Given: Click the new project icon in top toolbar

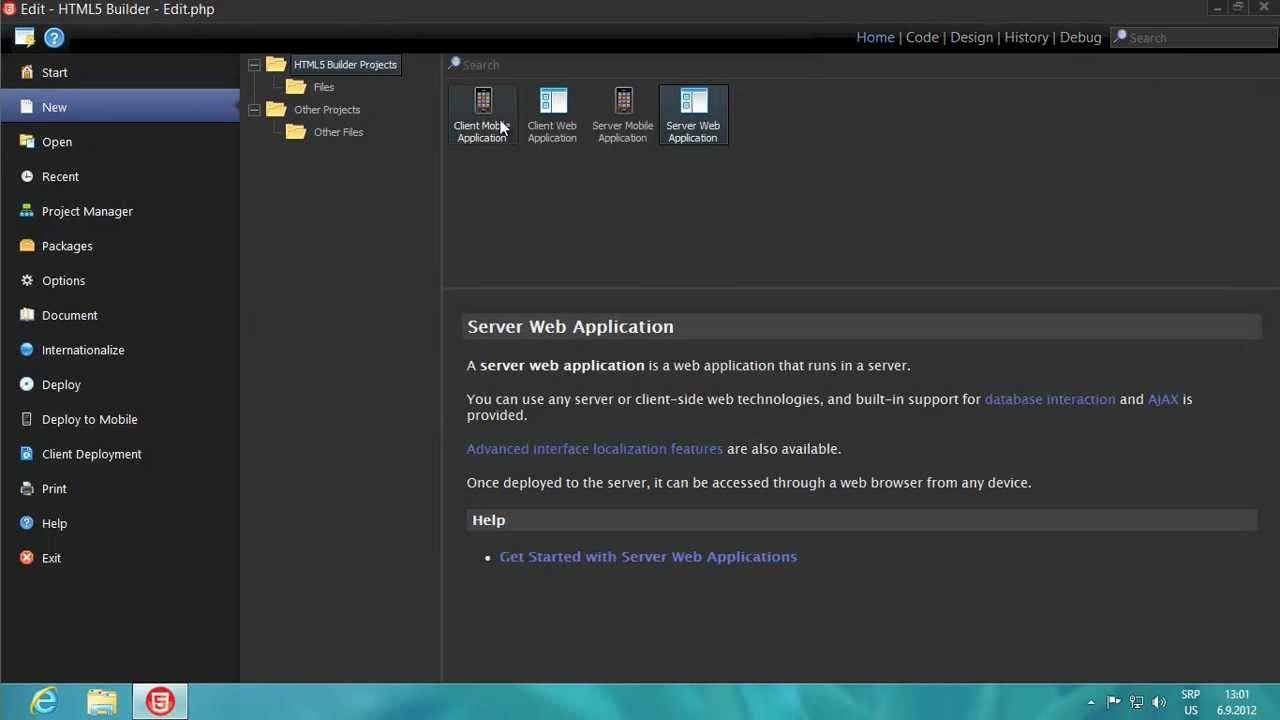Looking at the screenshot, I should pos(25,38).
